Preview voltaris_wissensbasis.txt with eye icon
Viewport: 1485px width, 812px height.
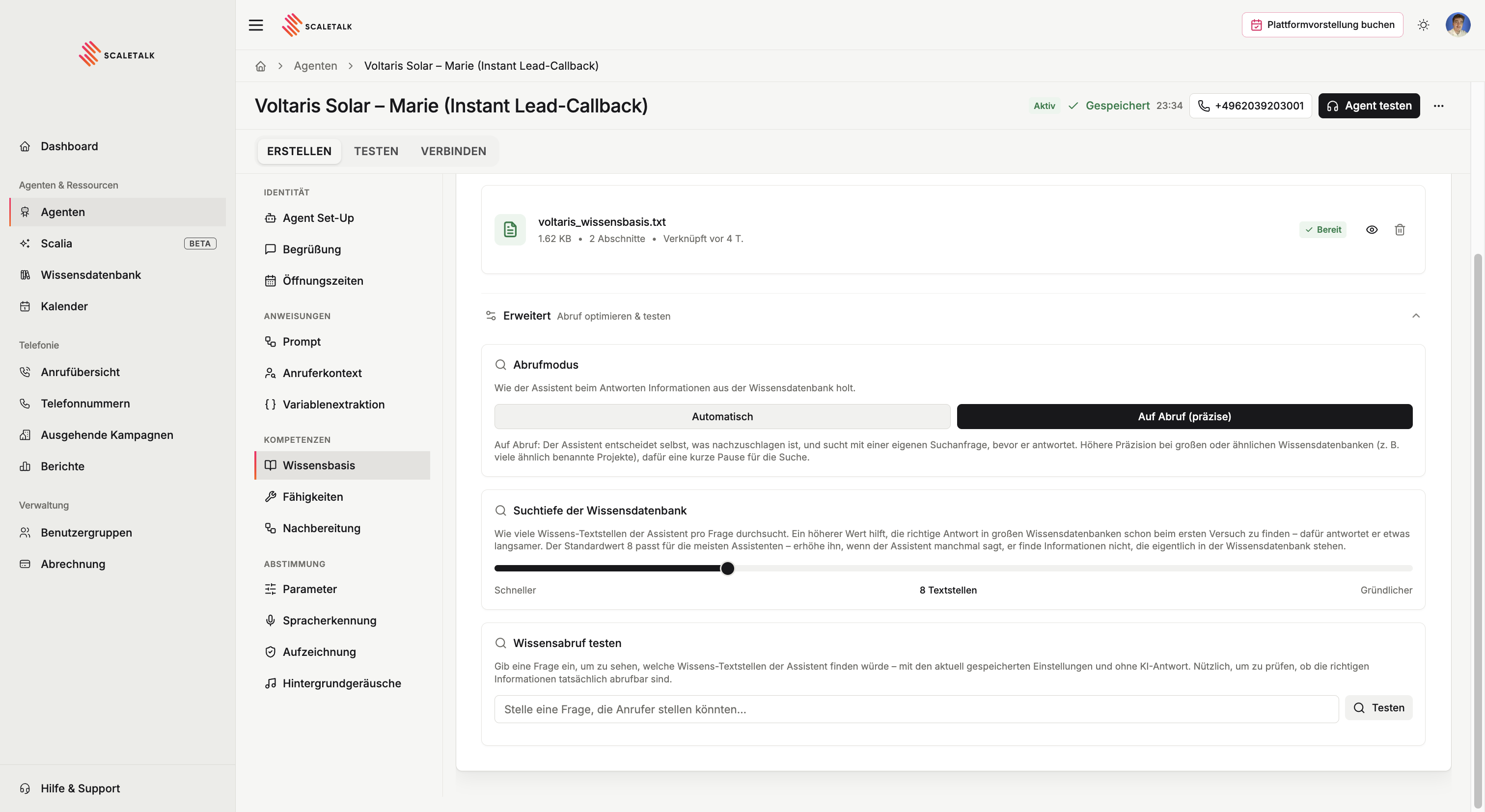[1372, 229]
